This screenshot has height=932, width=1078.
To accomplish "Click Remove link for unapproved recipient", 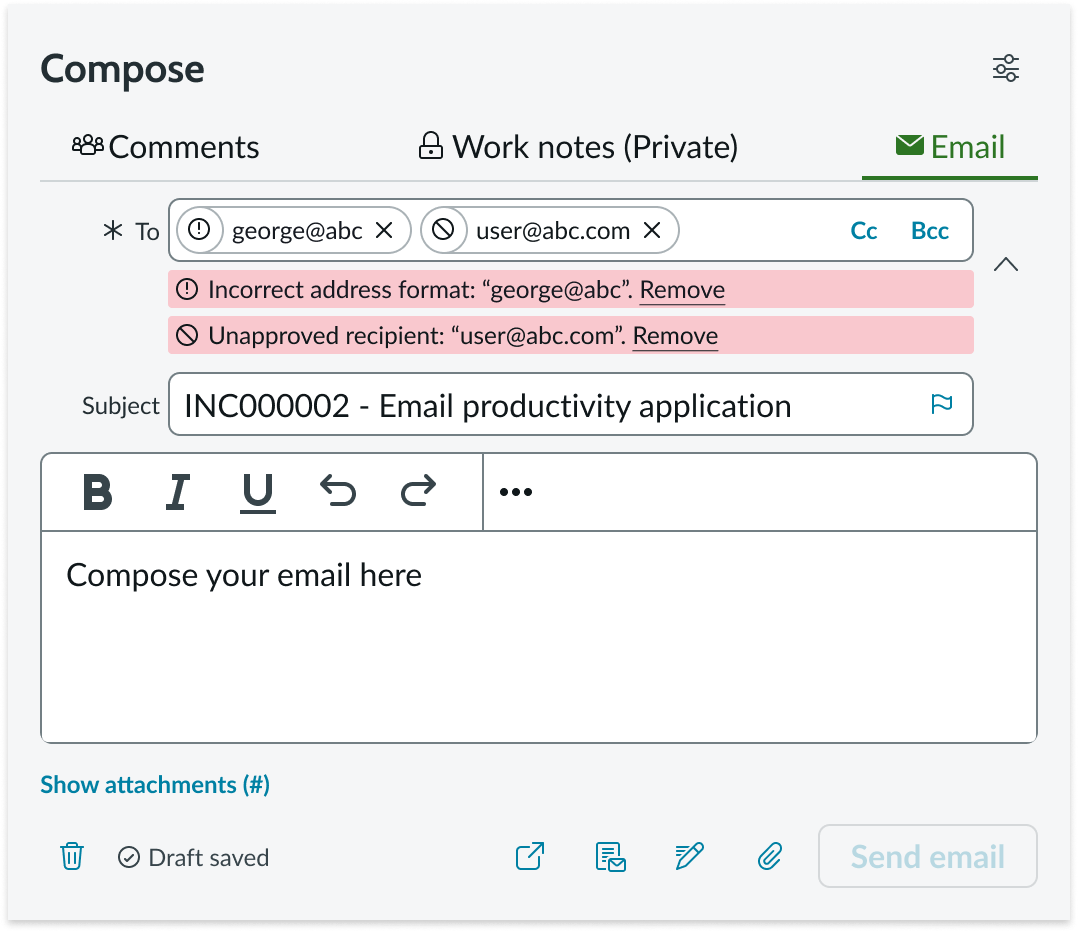I will (675, 336).
